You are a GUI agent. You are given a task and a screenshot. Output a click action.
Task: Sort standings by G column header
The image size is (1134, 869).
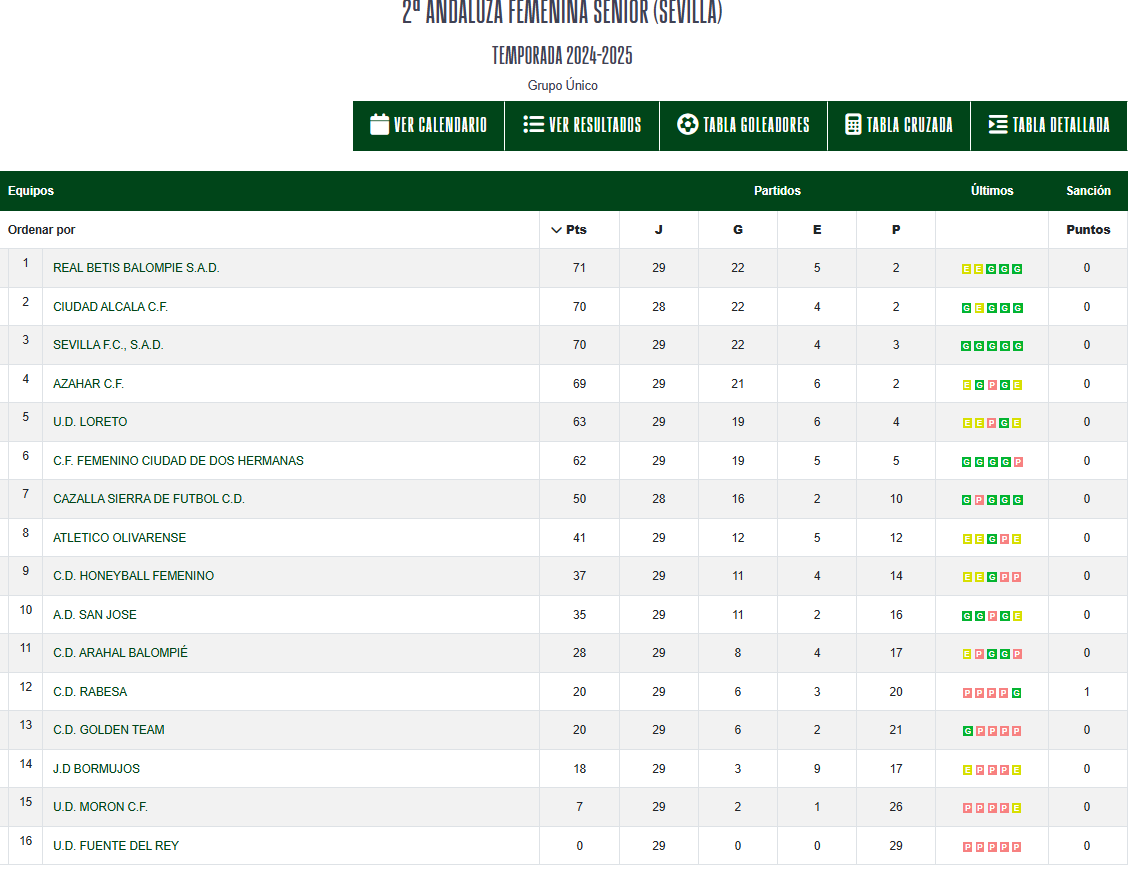[x=738, y=230]
